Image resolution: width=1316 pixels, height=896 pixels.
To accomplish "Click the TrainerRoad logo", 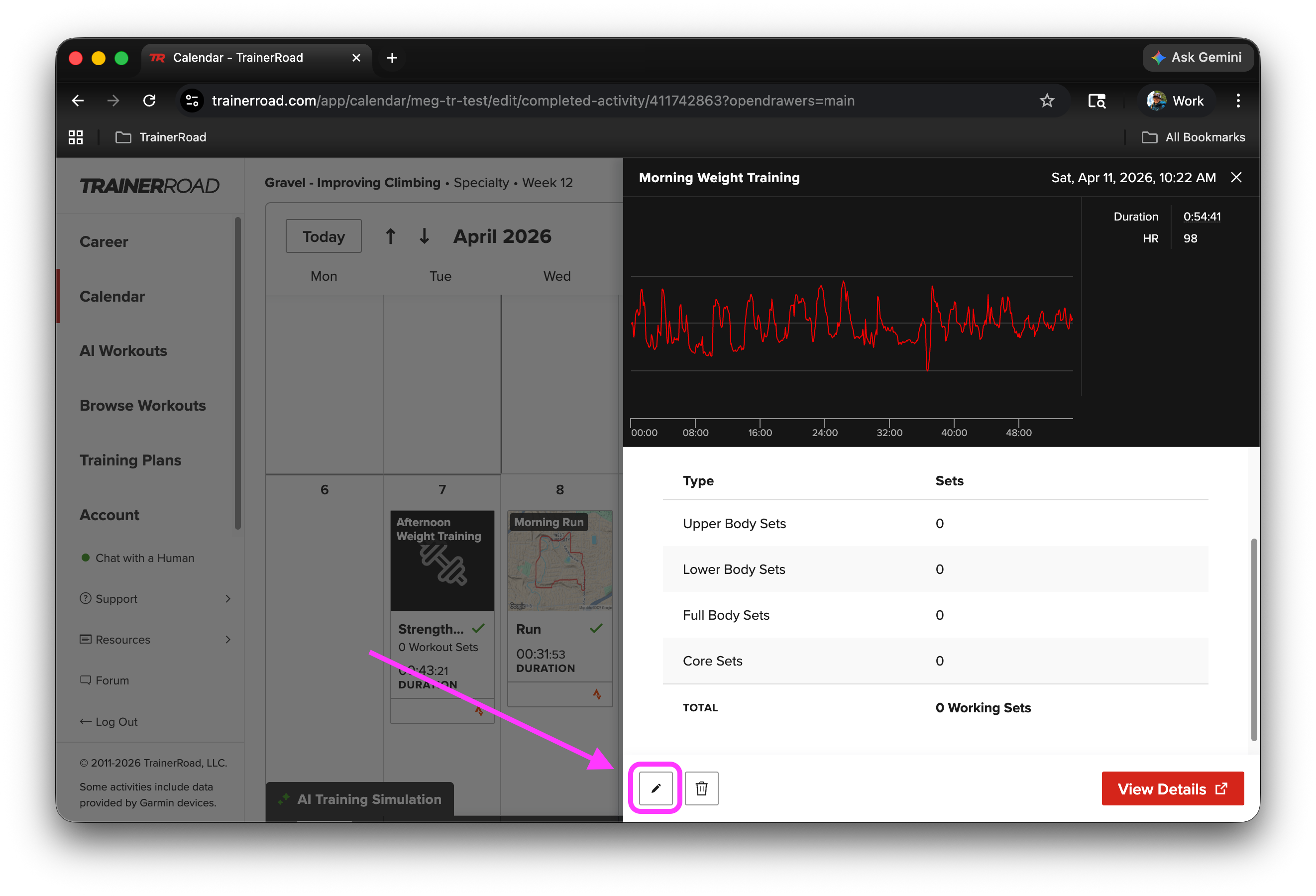I will (149, 185).
